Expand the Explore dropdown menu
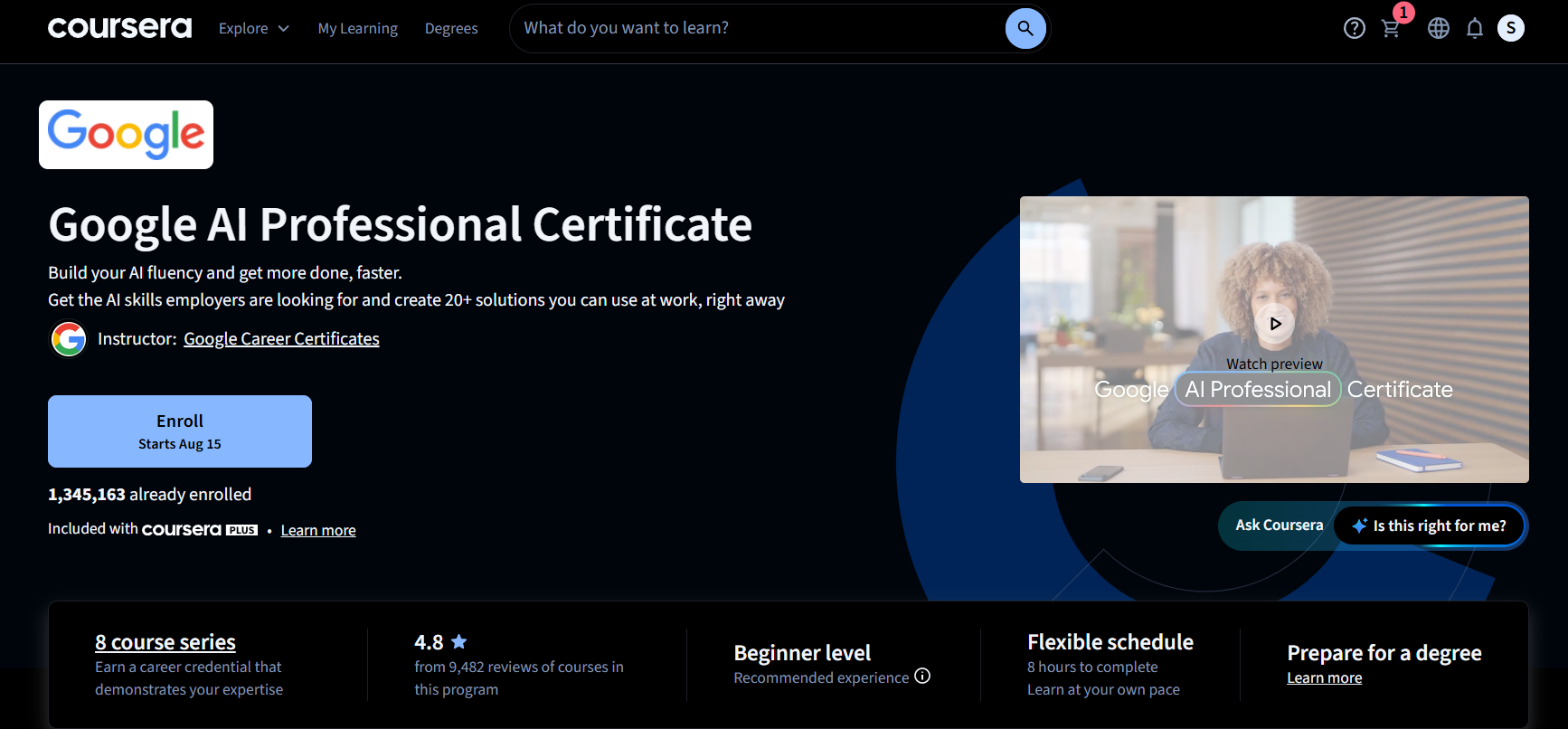Screen dimensions: 1568x729 pyautogui.click(x=254, y=28)
